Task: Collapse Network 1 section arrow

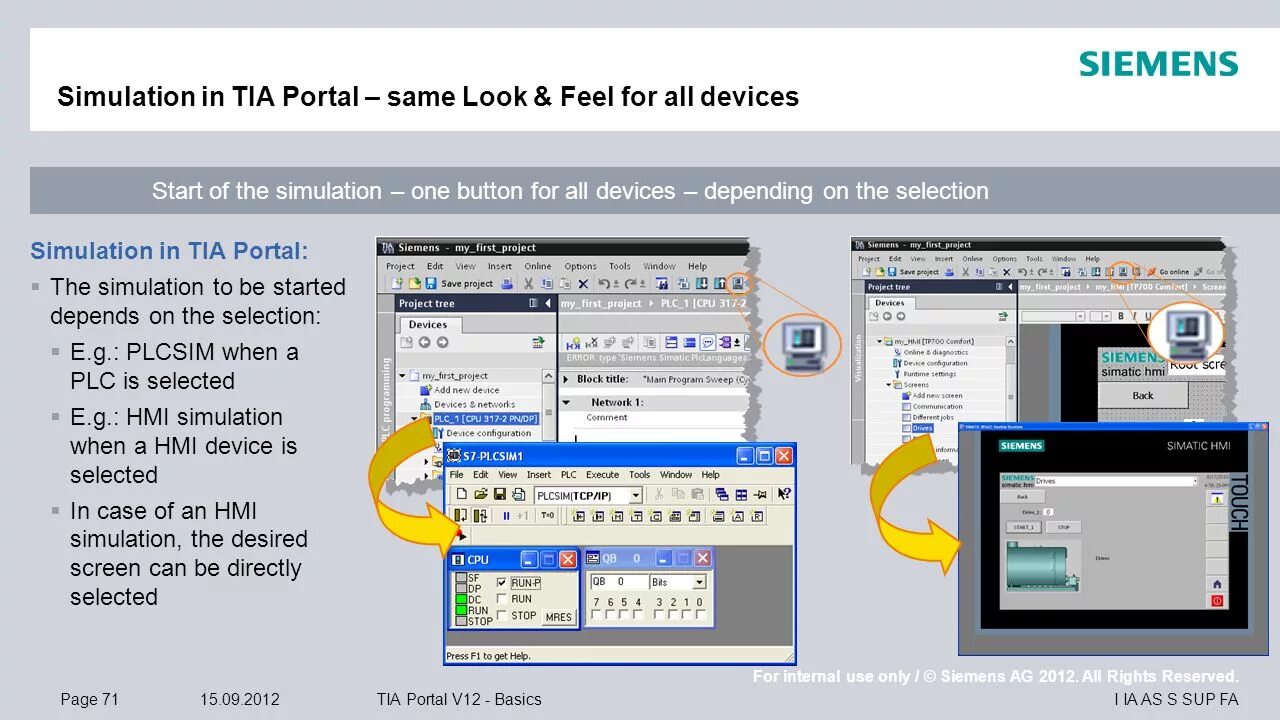Action: (566, 402)
